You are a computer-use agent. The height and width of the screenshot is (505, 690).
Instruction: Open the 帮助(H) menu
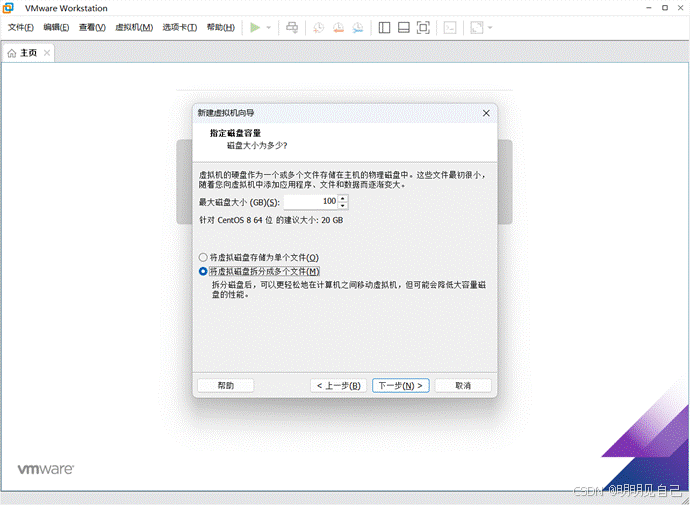(220, 28)
